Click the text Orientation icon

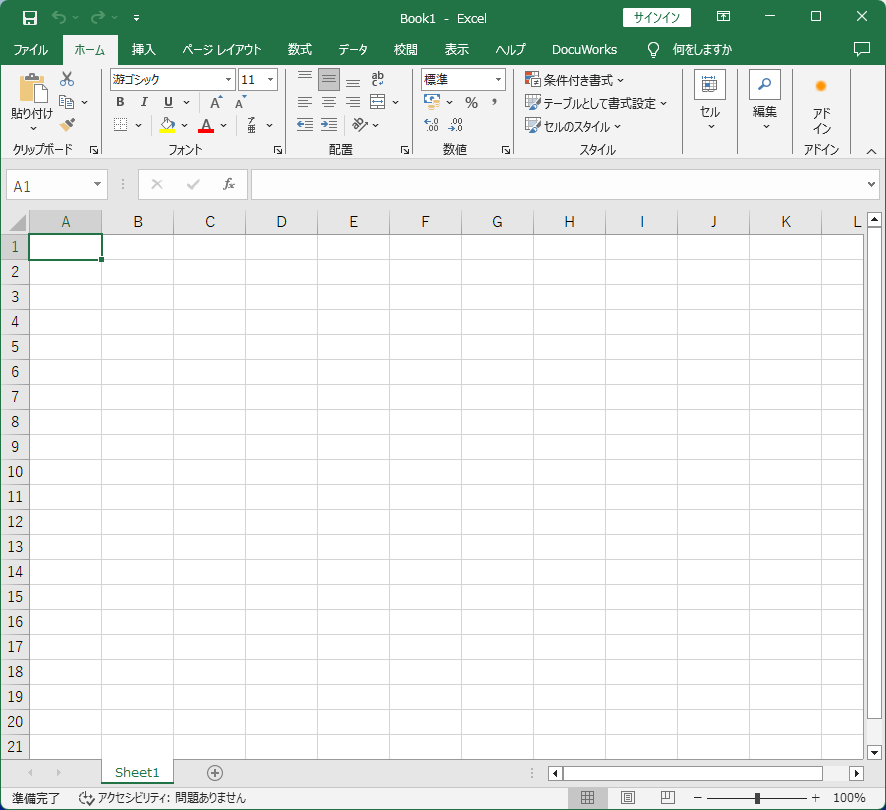(x=360, y=125)
